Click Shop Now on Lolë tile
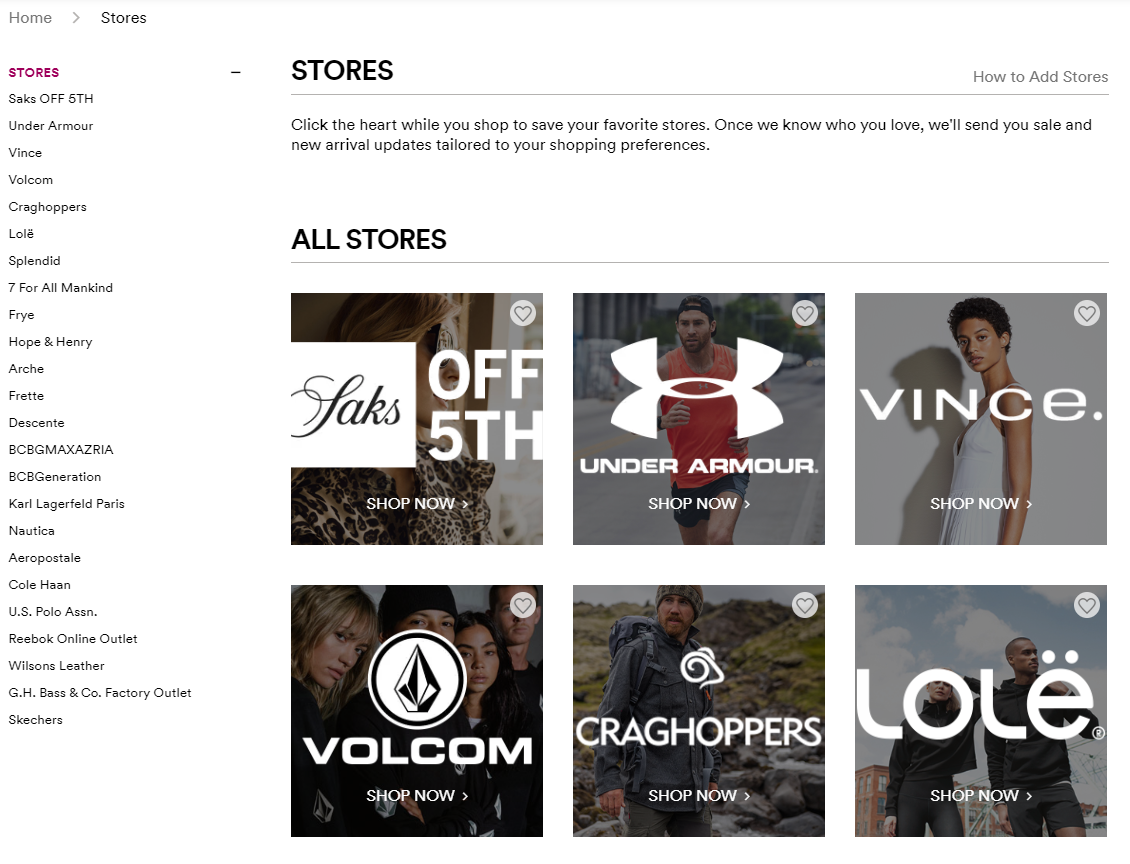The height and width of the screenshot is (864, 1130). (x=981, y=796)
